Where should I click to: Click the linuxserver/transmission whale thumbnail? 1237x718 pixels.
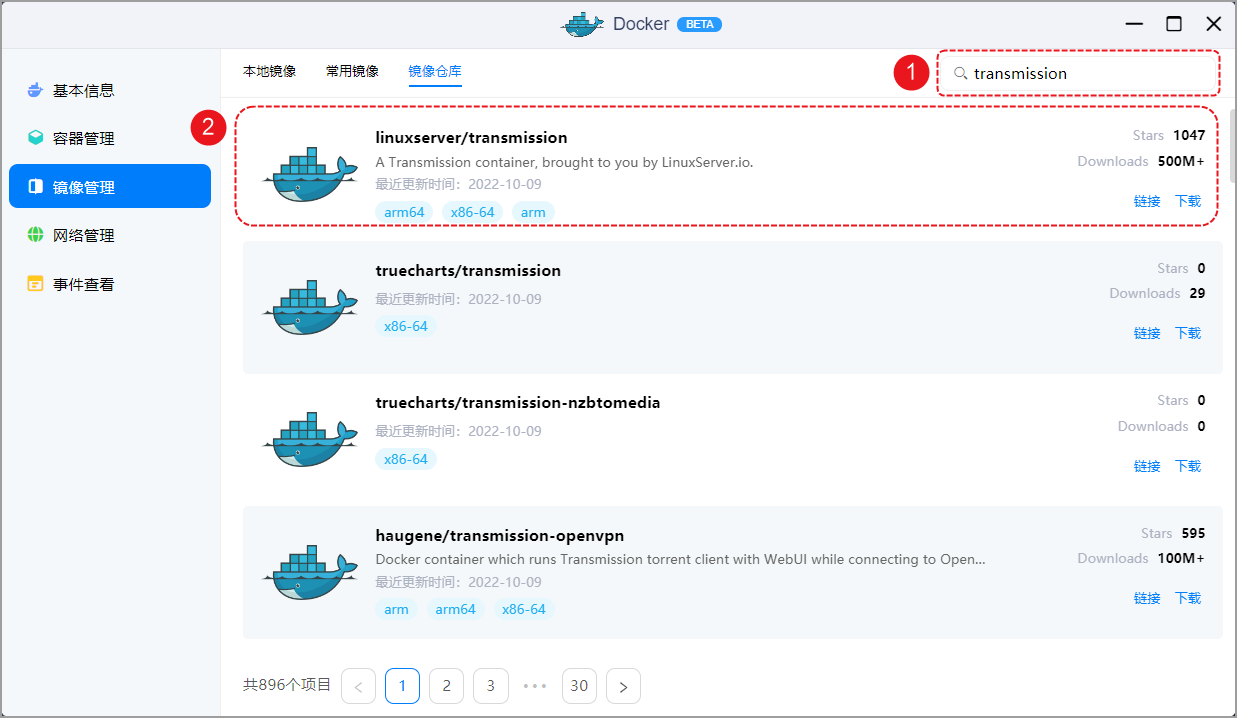(310, 172)
